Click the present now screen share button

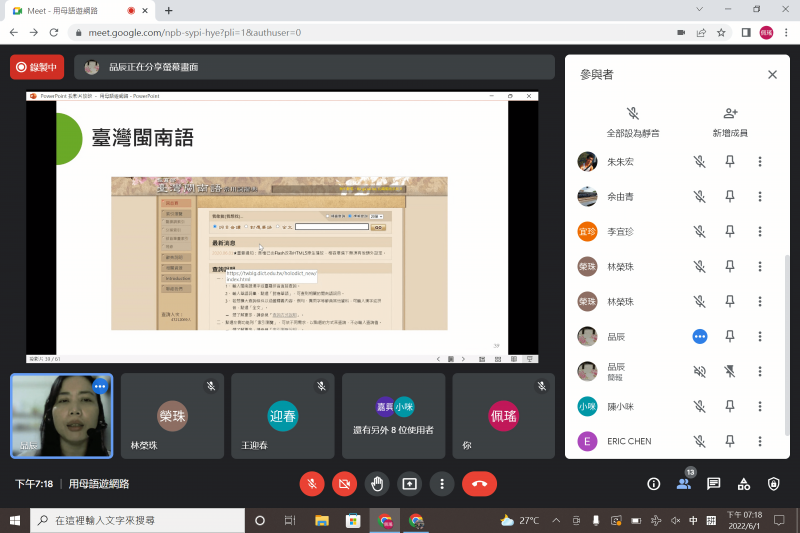[x=410, y=484]
